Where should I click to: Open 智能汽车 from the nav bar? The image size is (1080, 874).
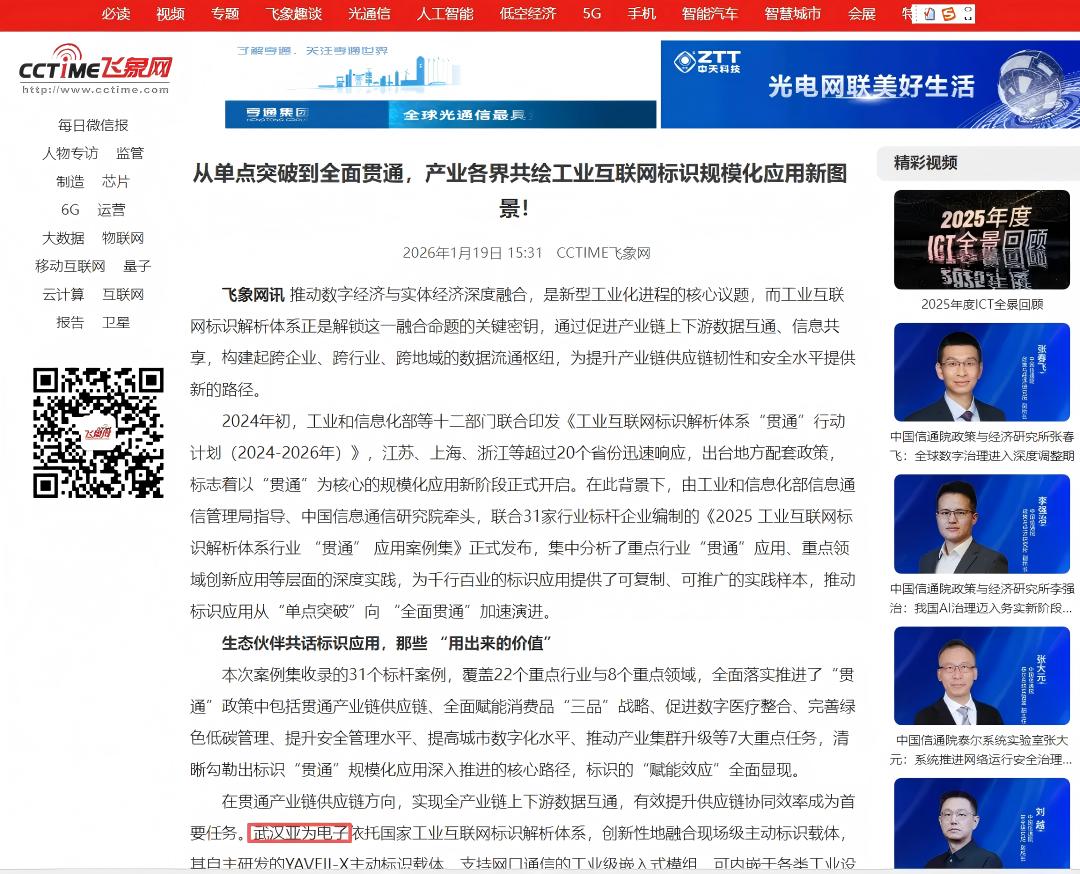(x=710, y=13)
